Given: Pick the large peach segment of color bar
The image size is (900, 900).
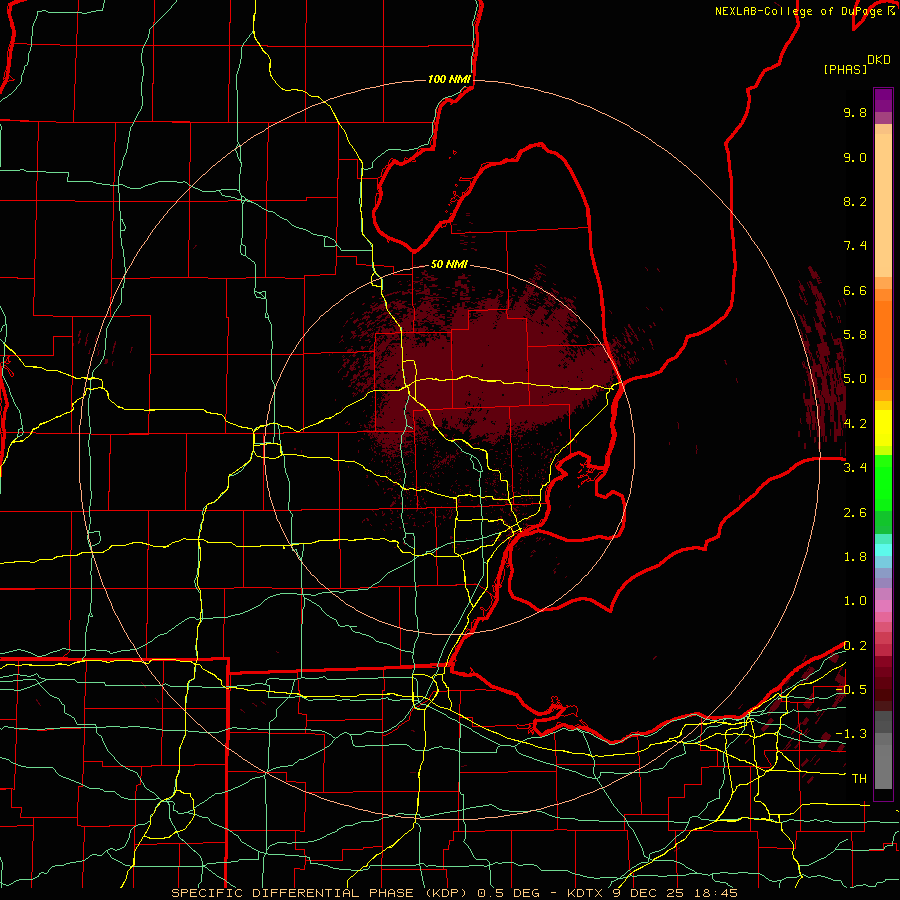Looking at the screenshot, I should click(x=883, y=205).
